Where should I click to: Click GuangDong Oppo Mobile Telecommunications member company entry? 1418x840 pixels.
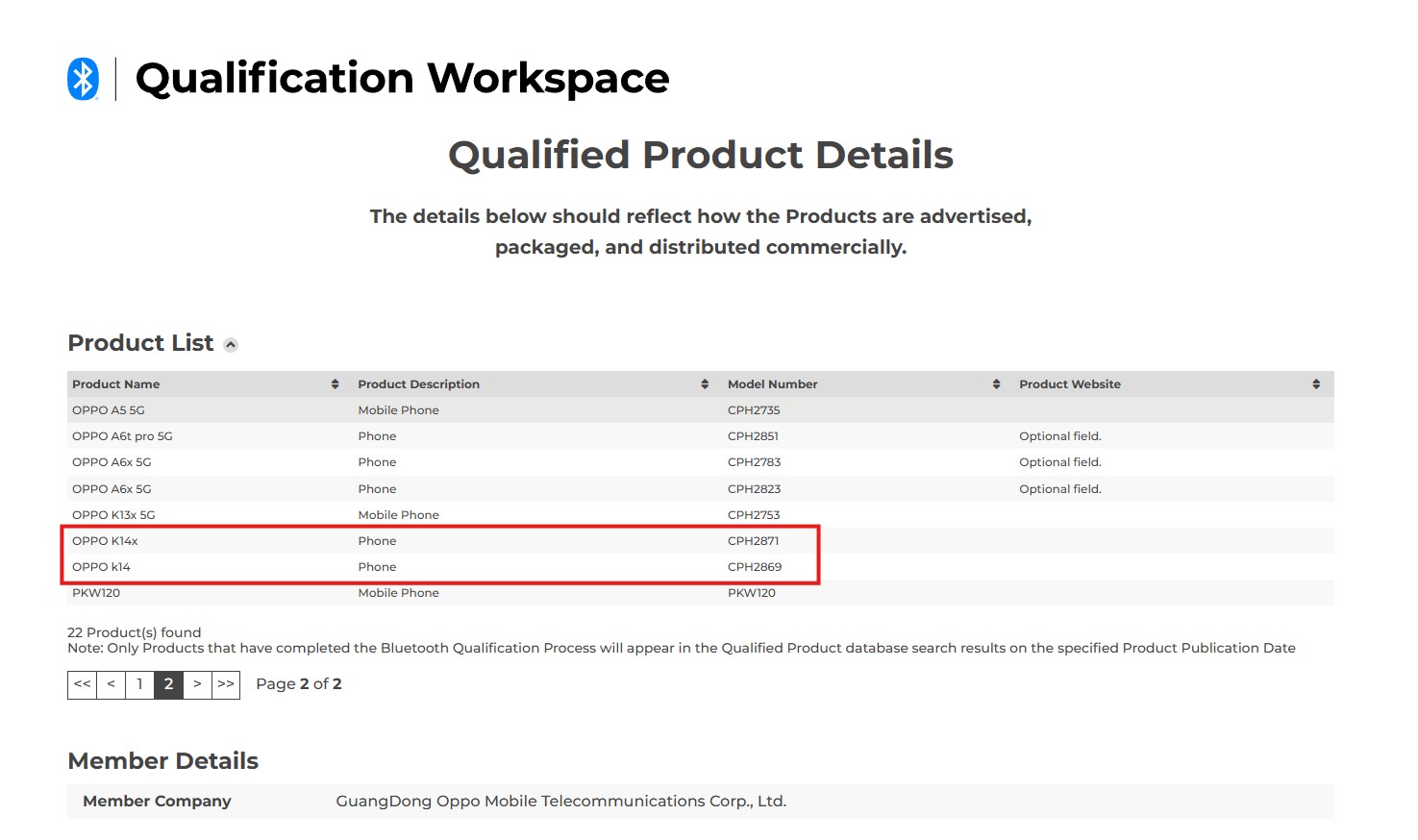(560, 801)
